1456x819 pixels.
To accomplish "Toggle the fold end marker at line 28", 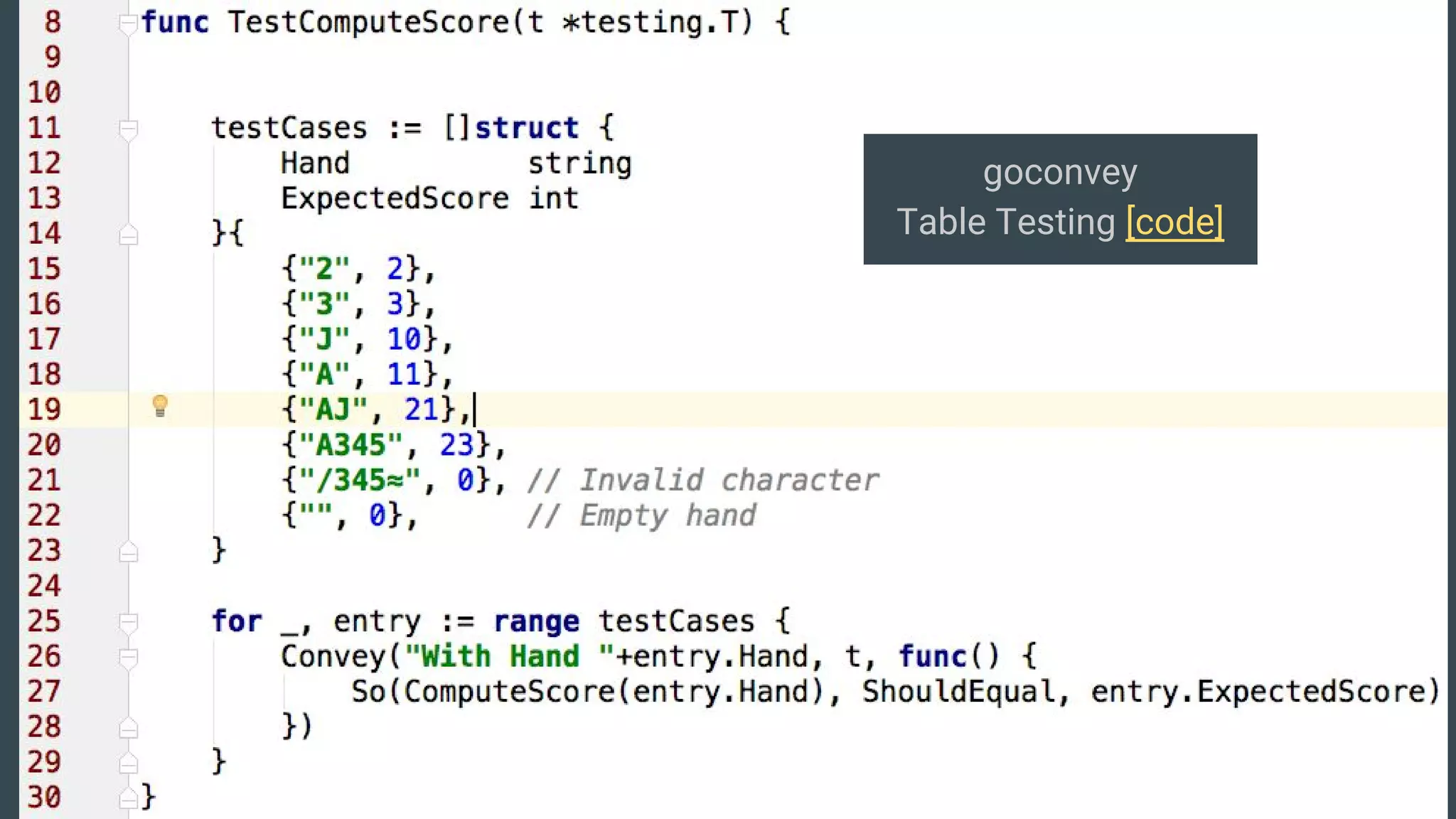I will (x=128, y=728).
